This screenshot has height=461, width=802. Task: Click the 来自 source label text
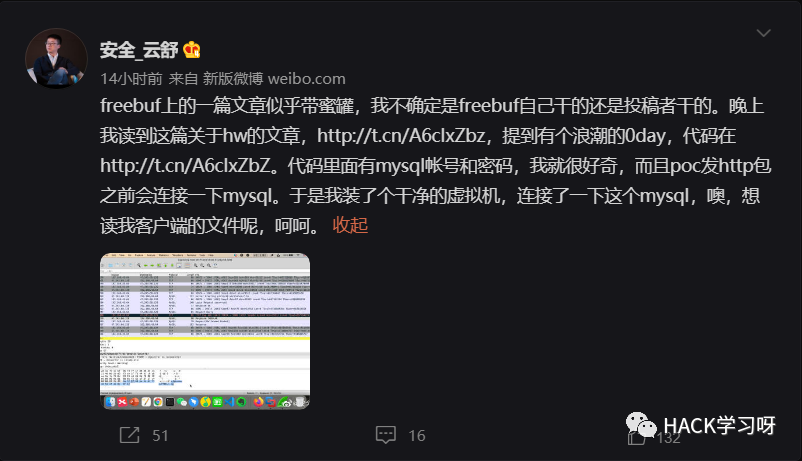pos(183,79)
